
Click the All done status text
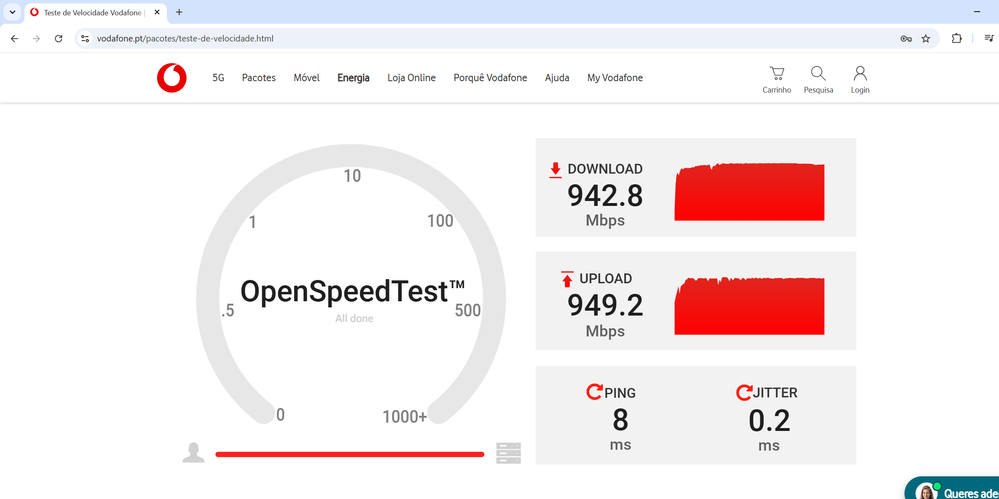354,318
